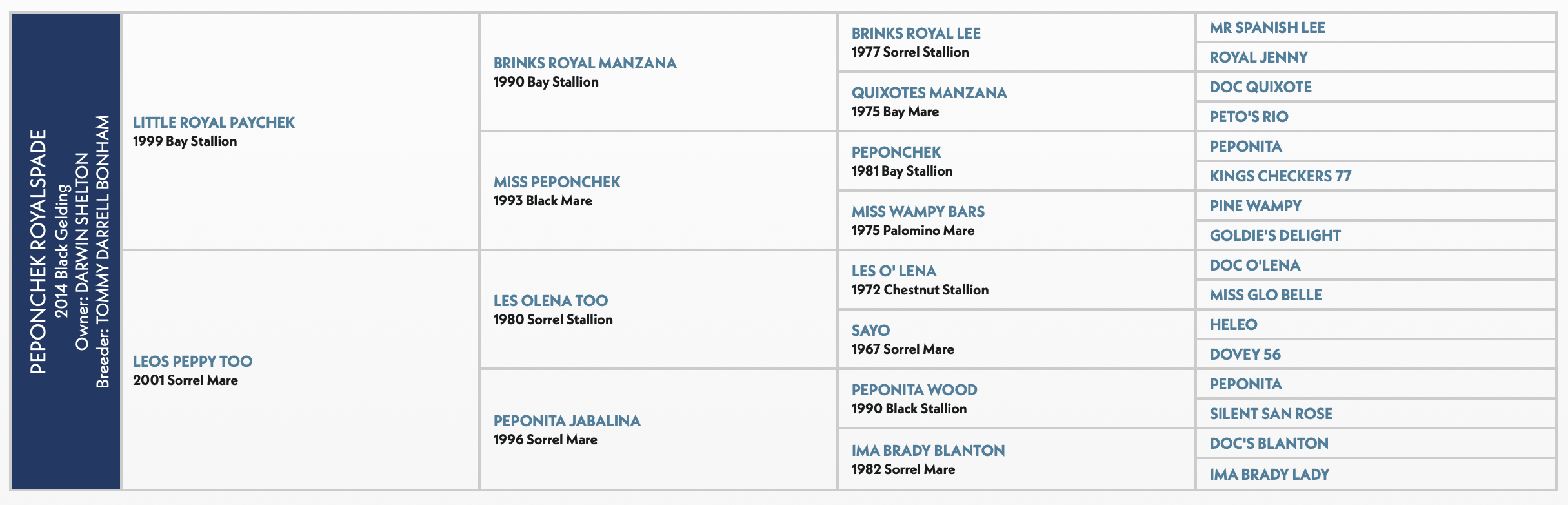
Task: Open the MISS WAMPY BARS link
Action: pos(918,212)
